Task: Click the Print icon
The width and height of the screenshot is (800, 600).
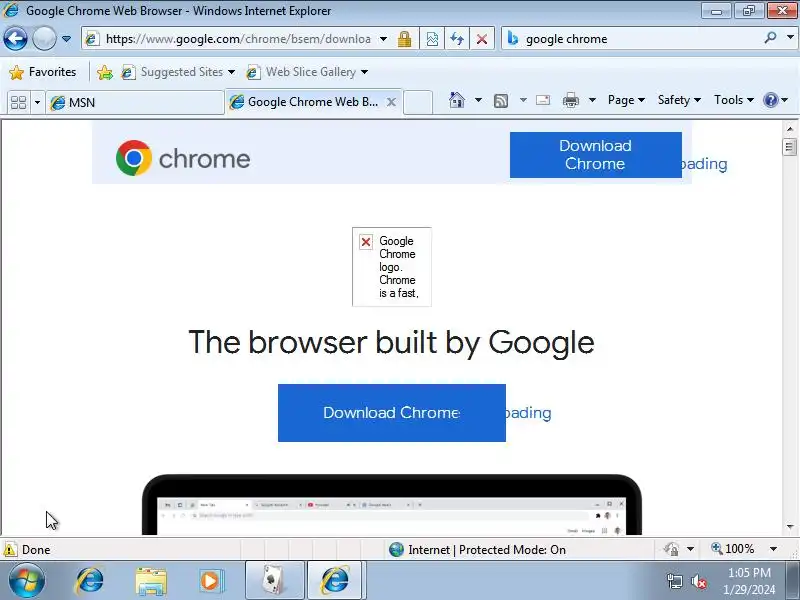Action: pos(571,100)
